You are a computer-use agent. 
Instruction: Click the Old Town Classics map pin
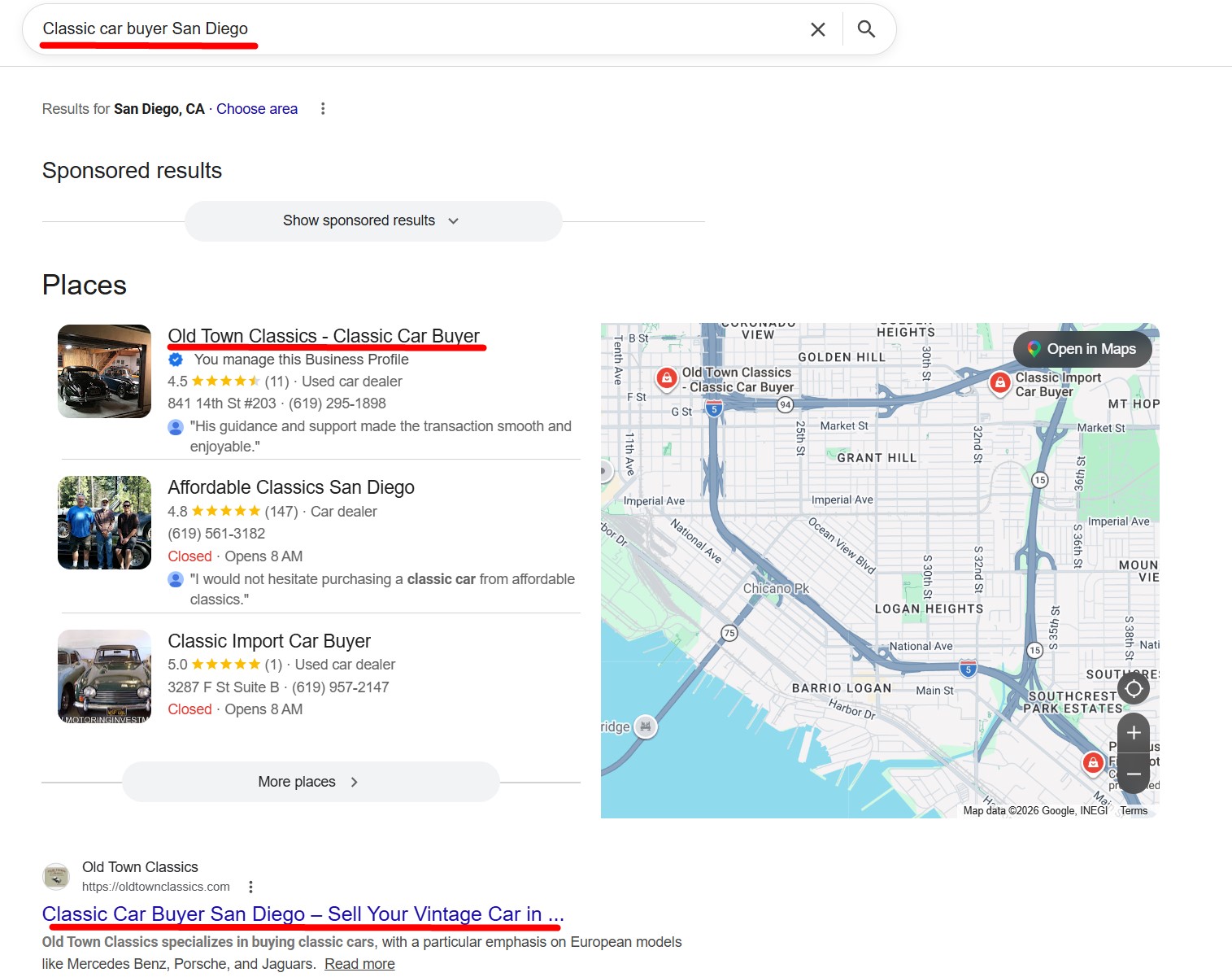coord(666,377)
